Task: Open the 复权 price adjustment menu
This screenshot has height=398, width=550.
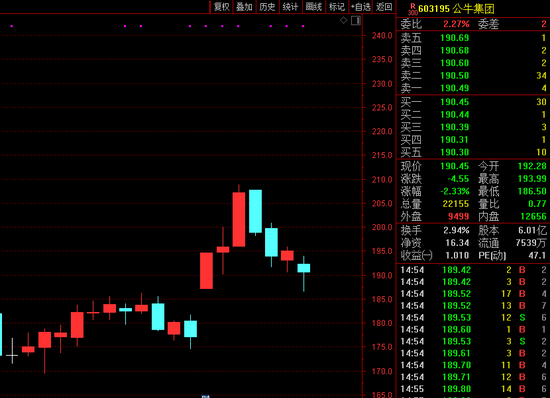Action: 221,7
